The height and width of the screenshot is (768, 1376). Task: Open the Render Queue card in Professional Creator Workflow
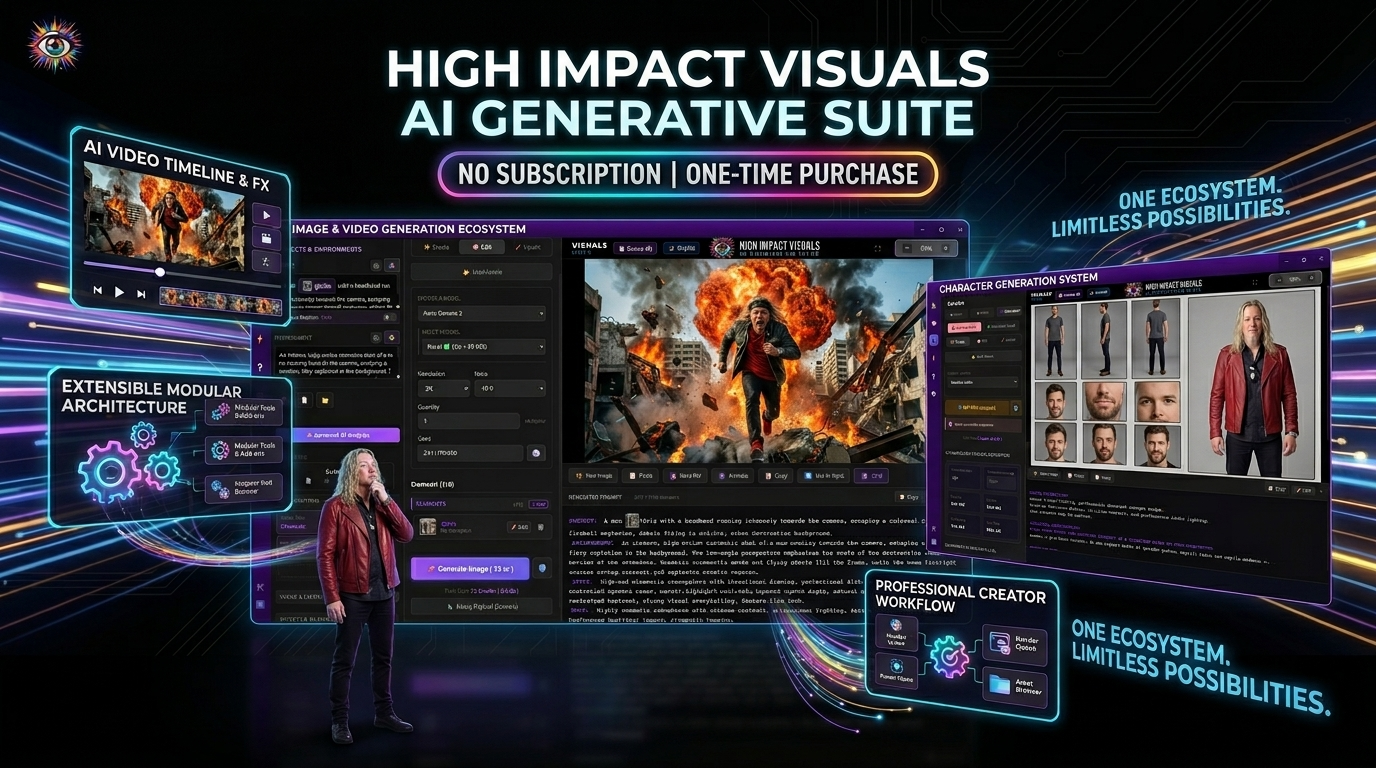(x=1014, y=646)
